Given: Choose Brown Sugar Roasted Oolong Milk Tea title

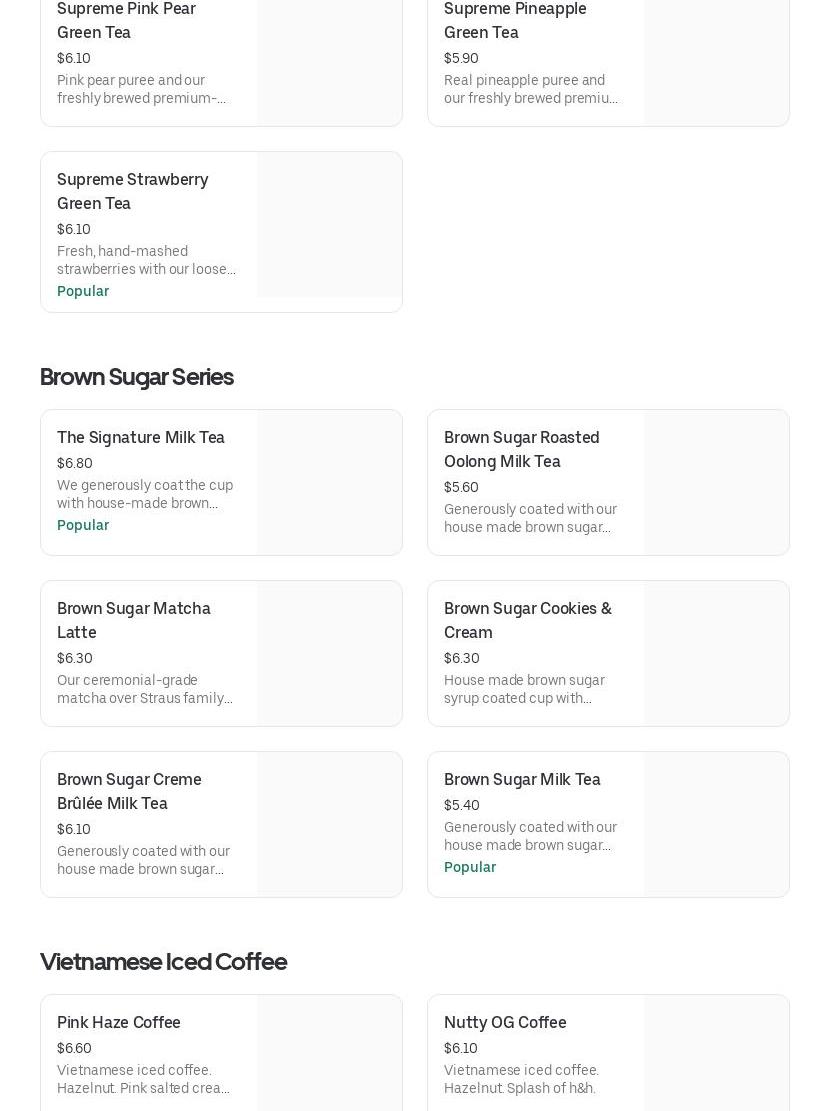Looking at the screenshot, I should point(521,449).
